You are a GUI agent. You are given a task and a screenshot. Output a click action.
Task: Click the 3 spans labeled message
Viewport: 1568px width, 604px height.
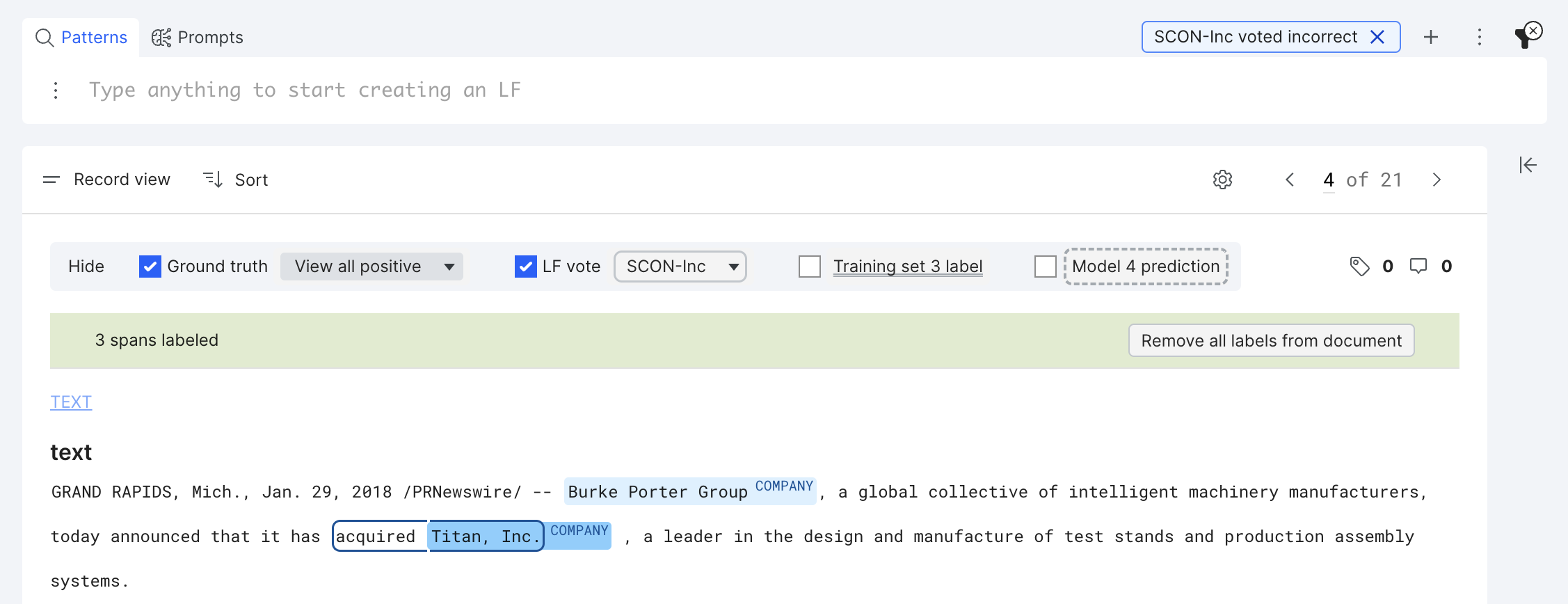[x=157, y=340]
